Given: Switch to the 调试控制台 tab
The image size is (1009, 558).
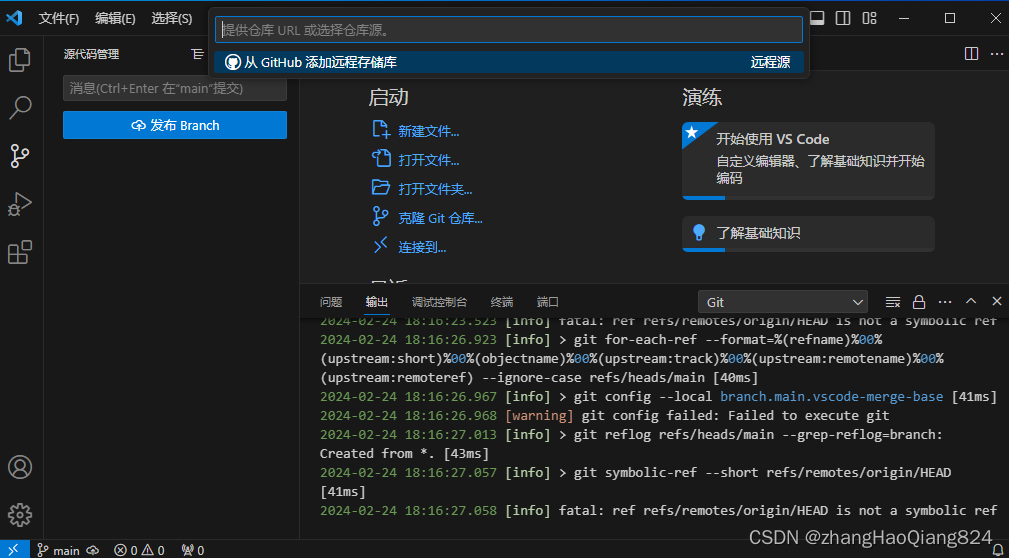Looking at the screenshot, I should pyautogui.click(x=440, y=302).
